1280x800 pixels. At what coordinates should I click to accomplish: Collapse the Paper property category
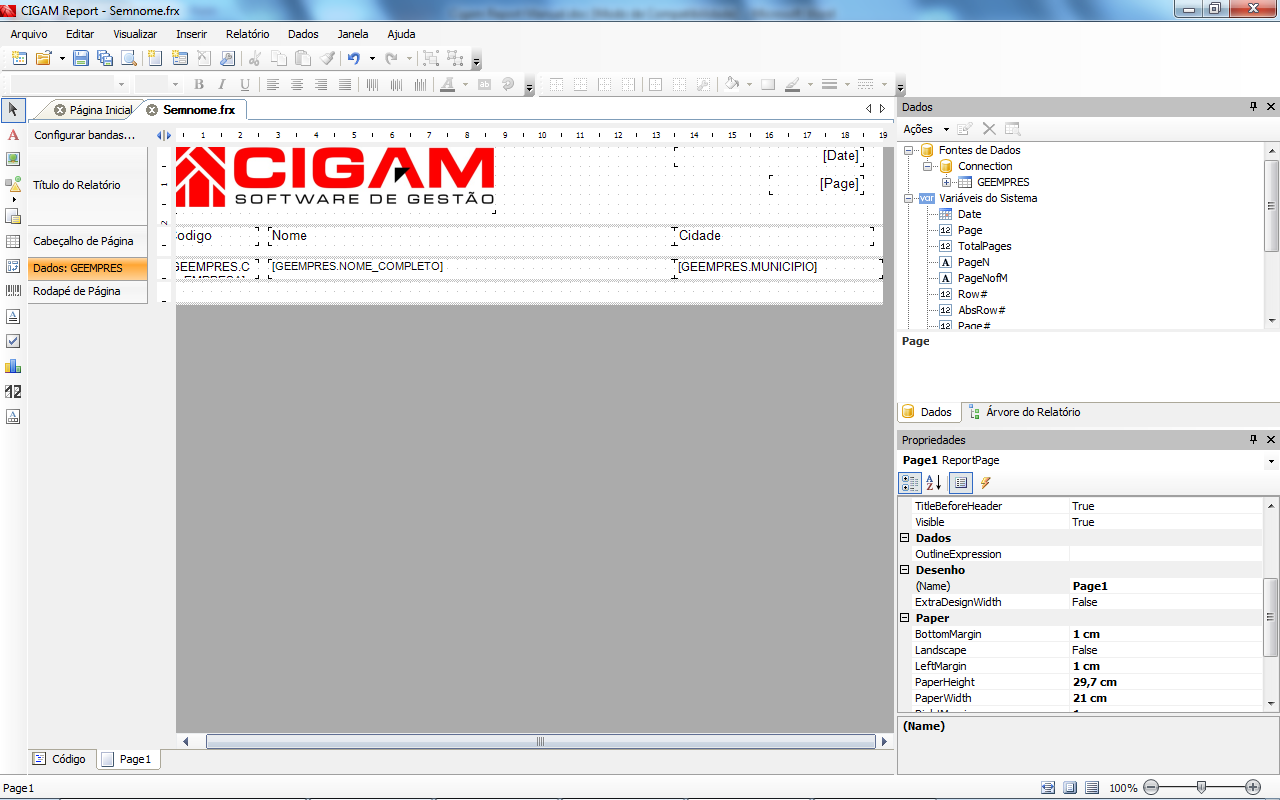[905, 618]
